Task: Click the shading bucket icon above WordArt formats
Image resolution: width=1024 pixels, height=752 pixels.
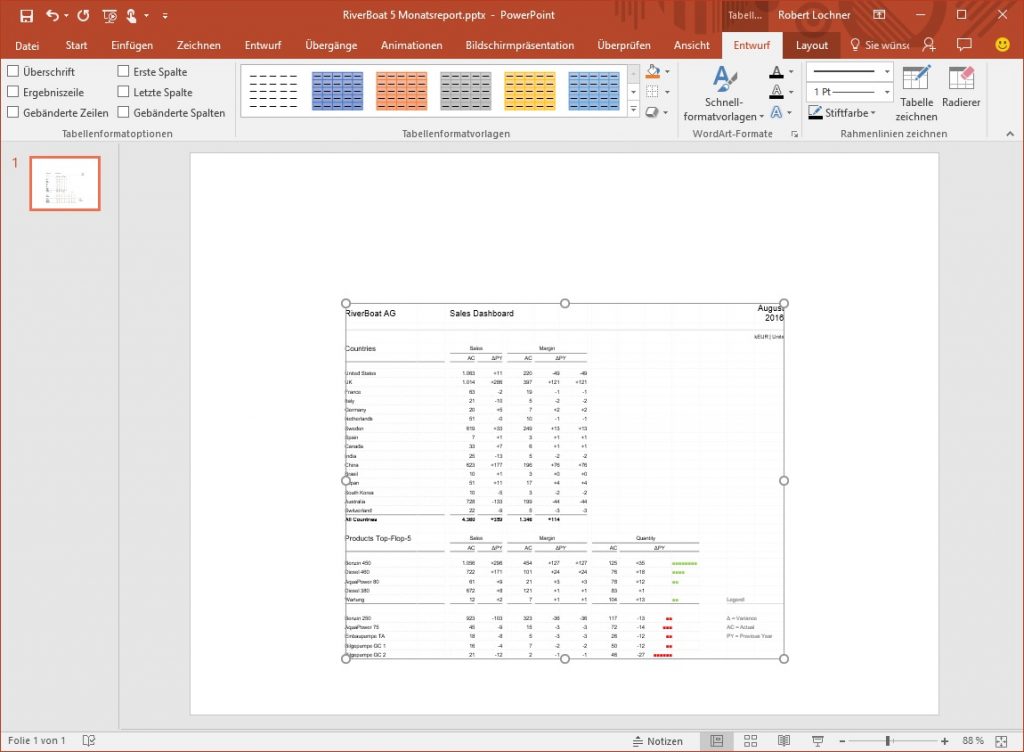Action: point(654,71)
